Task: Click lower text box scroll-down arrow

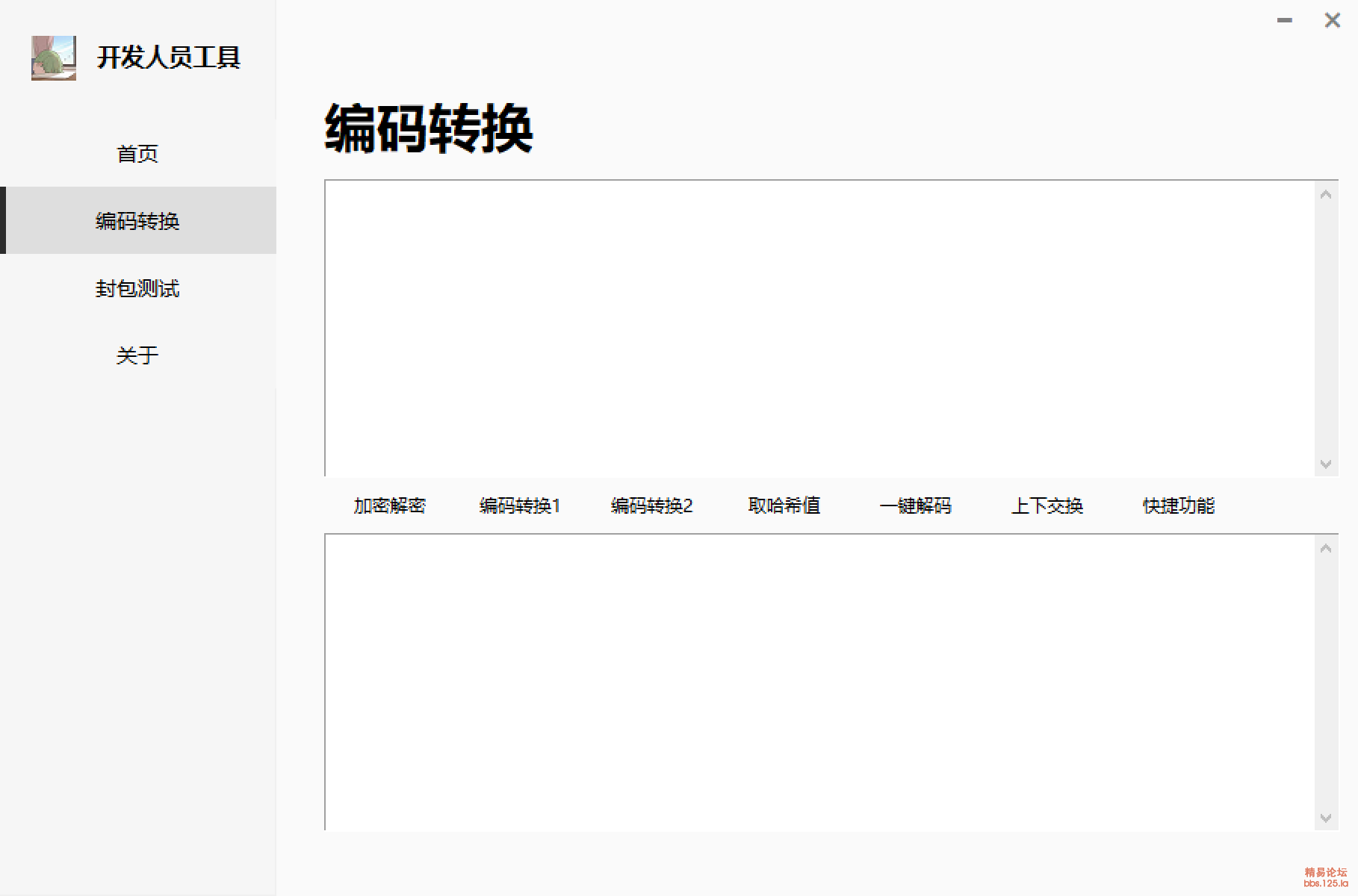Action: point(1326,818)
